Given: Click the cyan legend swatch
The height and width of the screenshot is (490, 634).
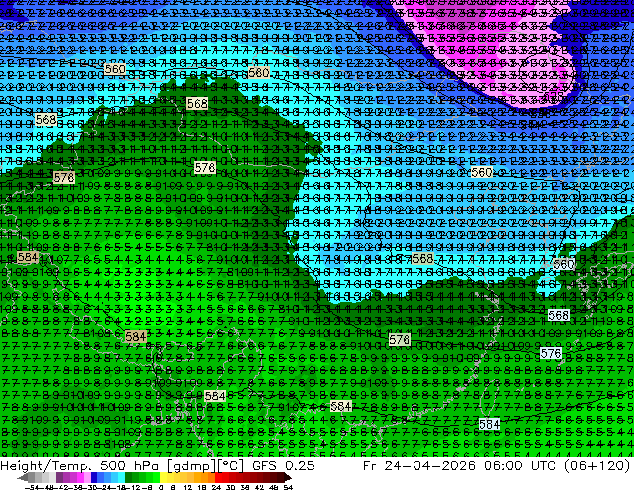Looking at the screenshot, I should [x=122, y=477].
